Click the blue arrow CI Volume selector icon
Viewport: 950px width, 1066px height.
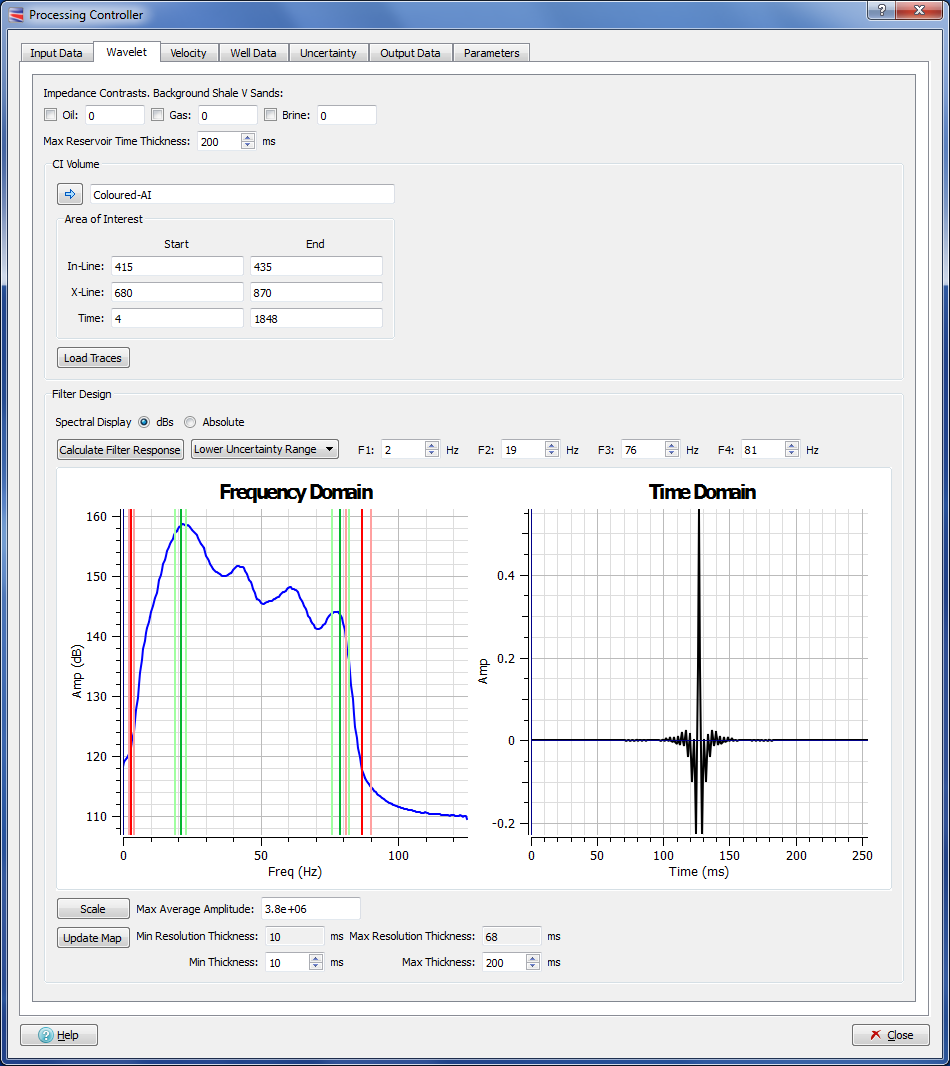(70, 194)
